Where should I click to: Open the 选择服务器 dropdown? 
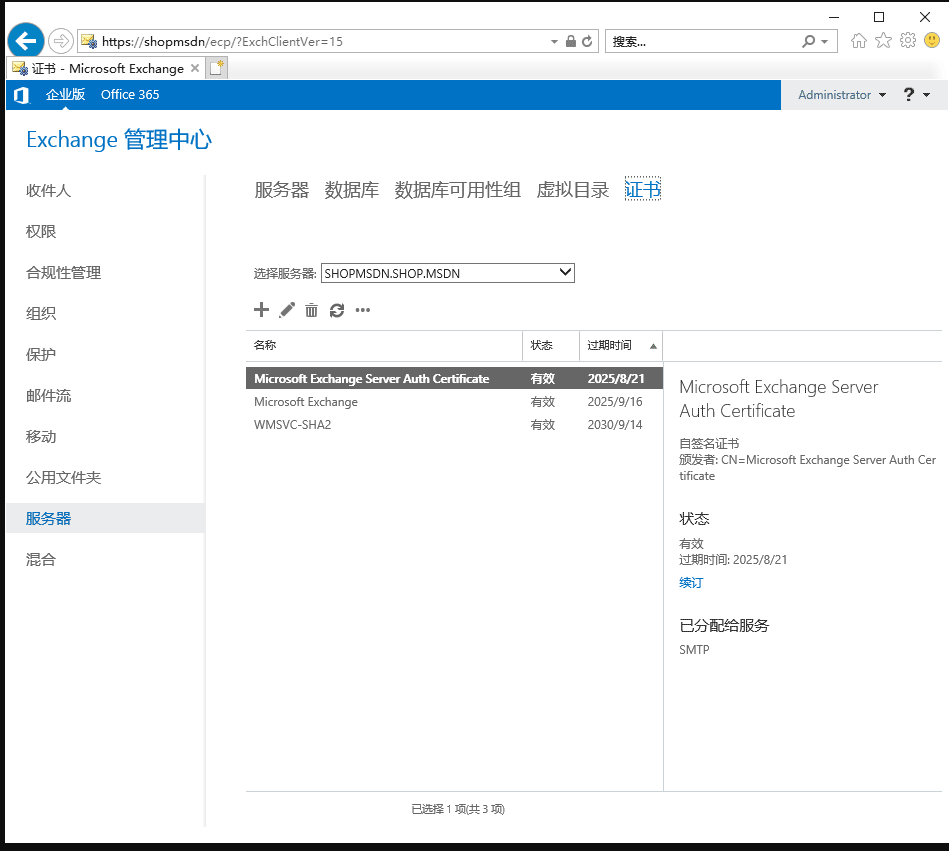tap(448, 273)
